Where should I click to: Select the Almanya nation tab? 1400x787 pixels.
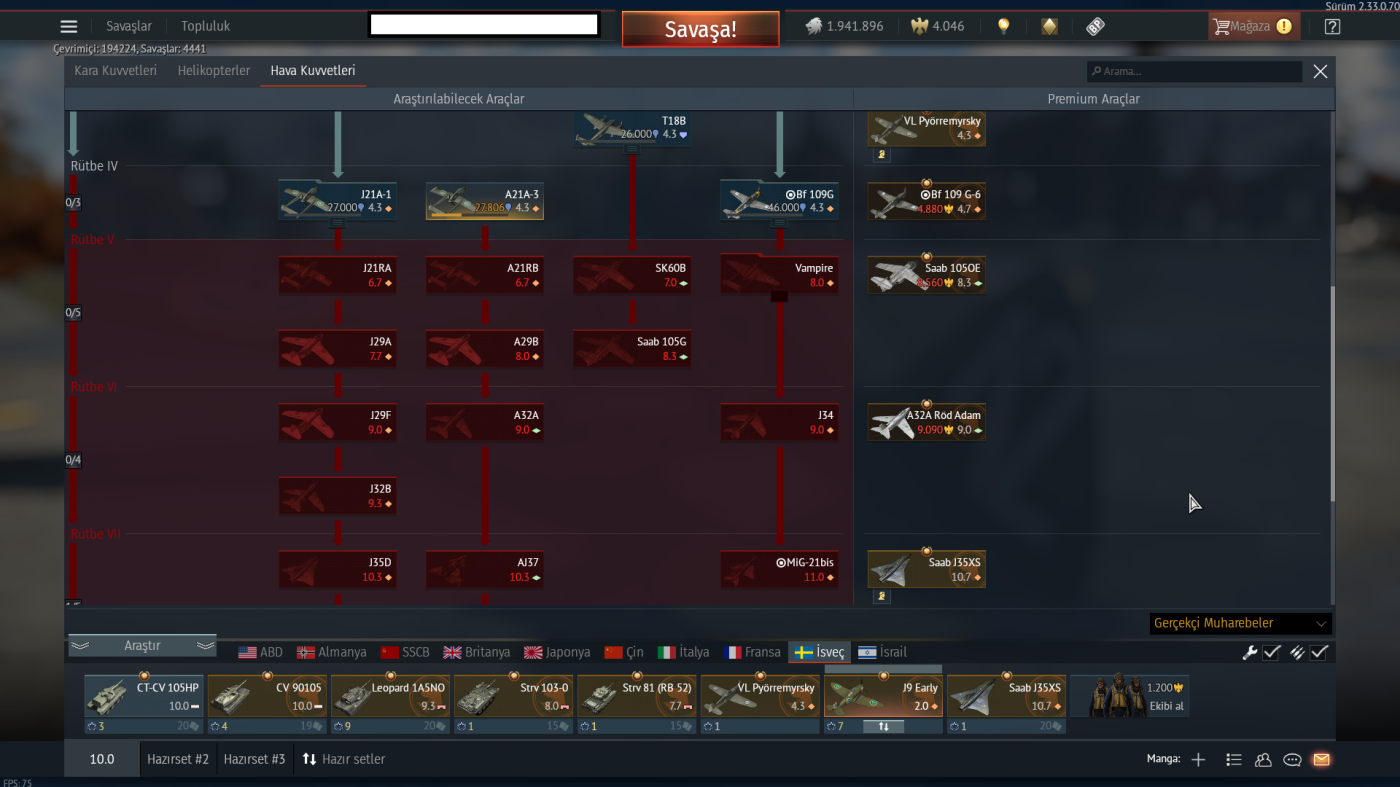point(332,652)
